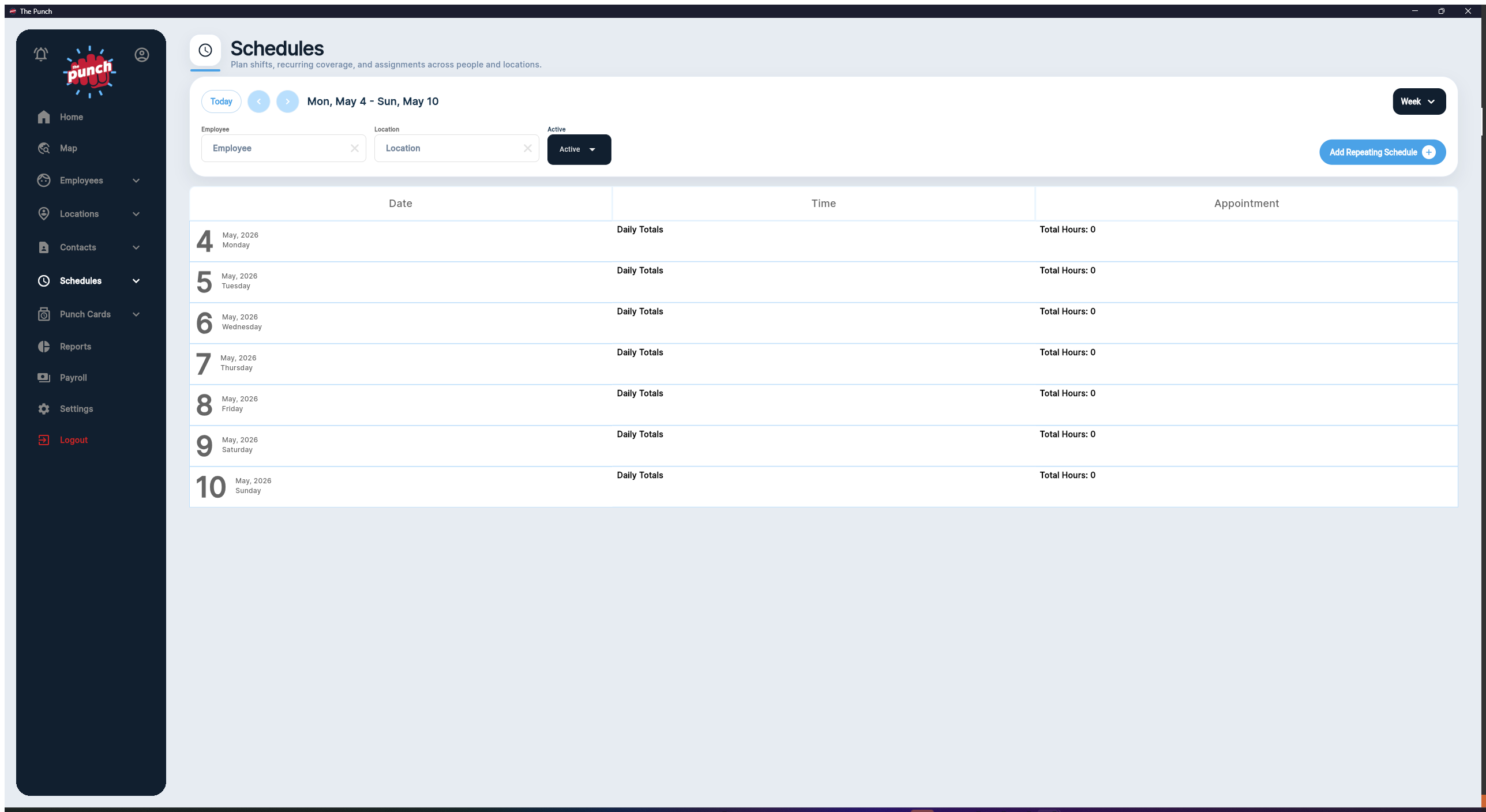Expand the Locations submenu chevron
This screenshot has width=1486, height=812.
[136, 214]
